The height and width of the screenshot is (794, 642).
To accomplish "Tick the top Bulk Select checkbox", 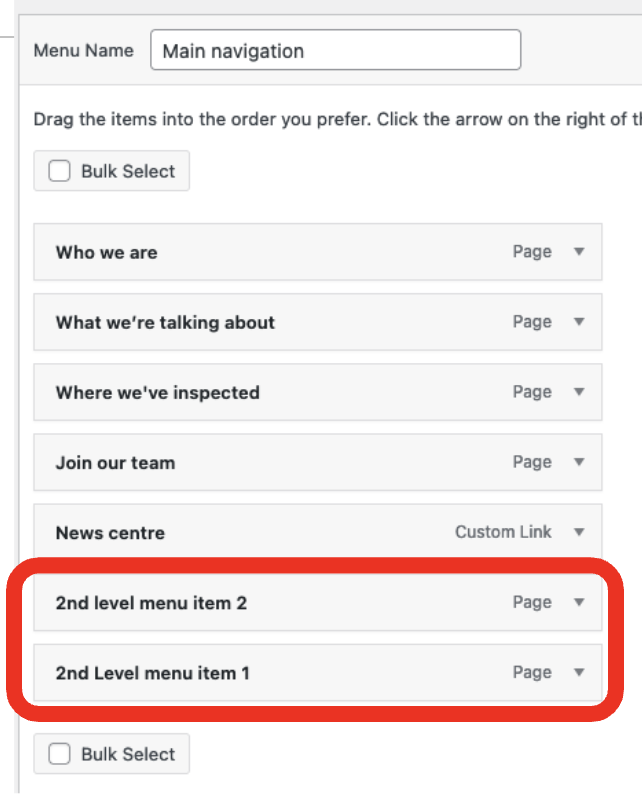I will pos(60,171).
